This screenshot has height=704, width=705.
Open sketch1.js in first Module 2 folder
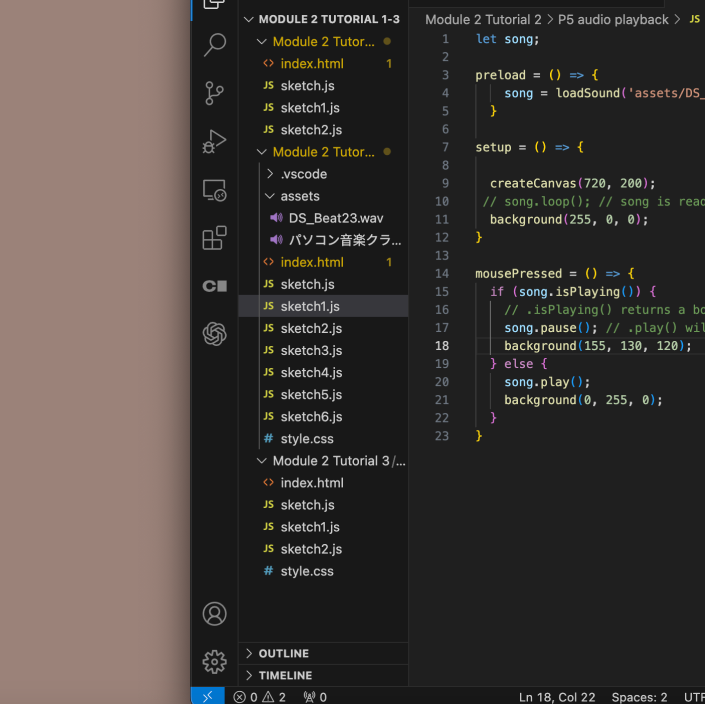[323, 107]
